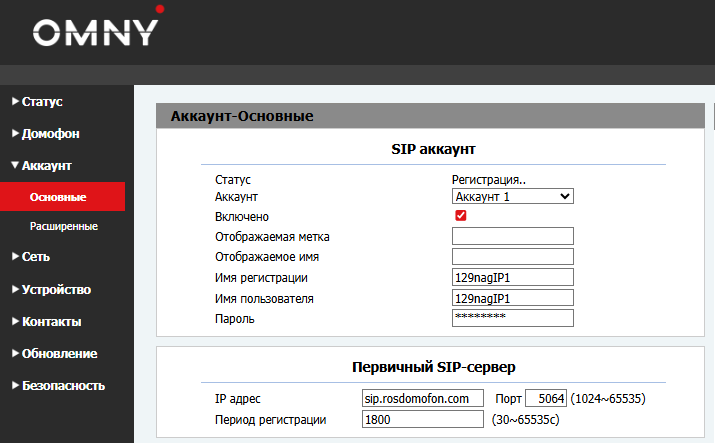The image size is (715, 443).
Task: Click the Пароль password field
Action: (512, 318)
